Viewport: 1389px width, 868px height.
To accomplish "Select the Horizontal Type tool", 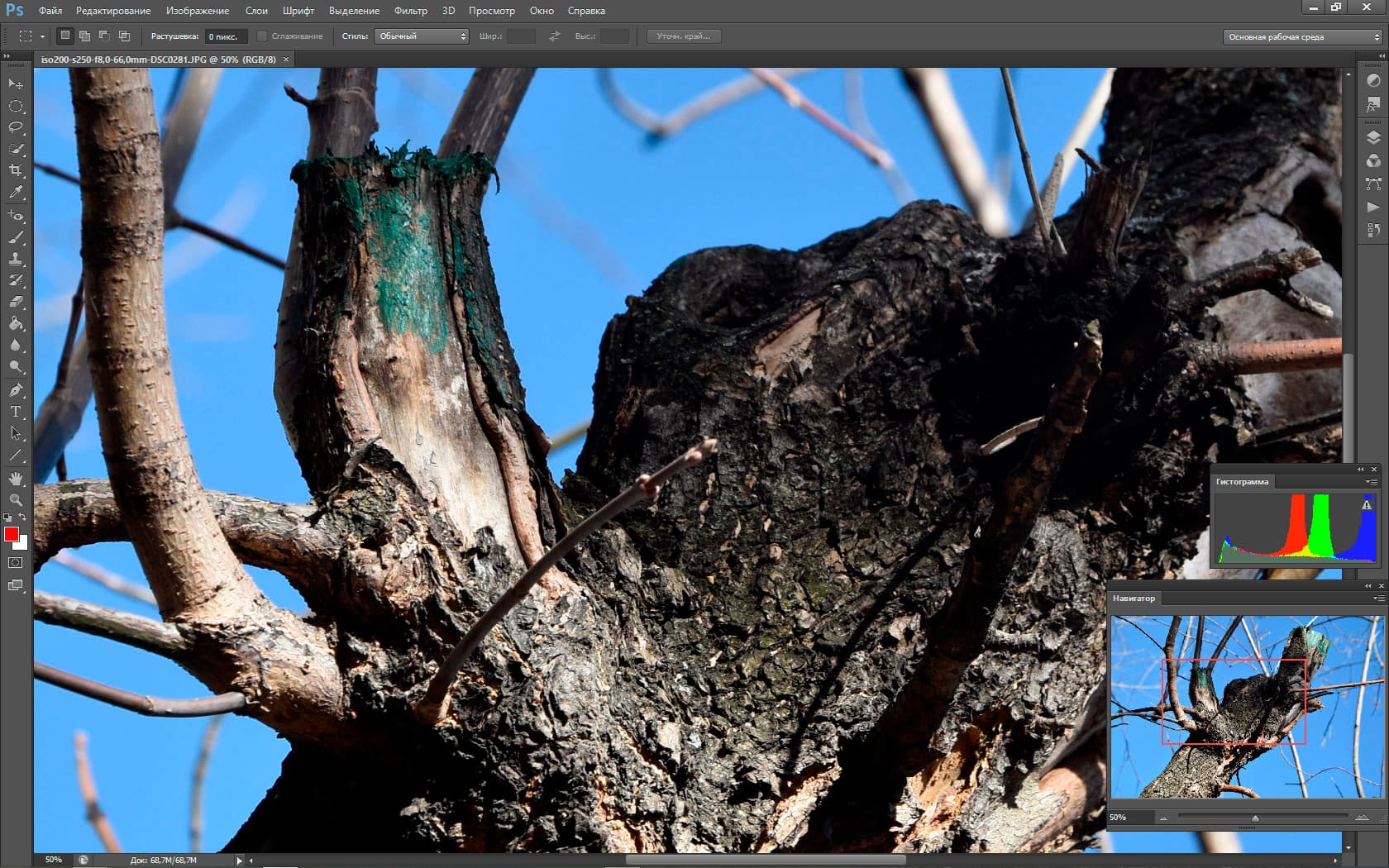I will point(16,412).
